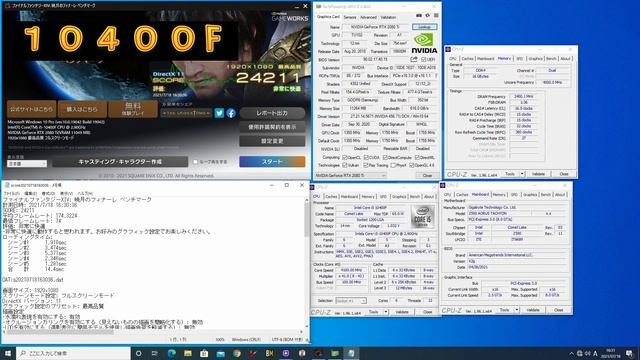640x360 pixels.
Task: Click the 設定変更 button in benchmark
Action: pos(272,141)
